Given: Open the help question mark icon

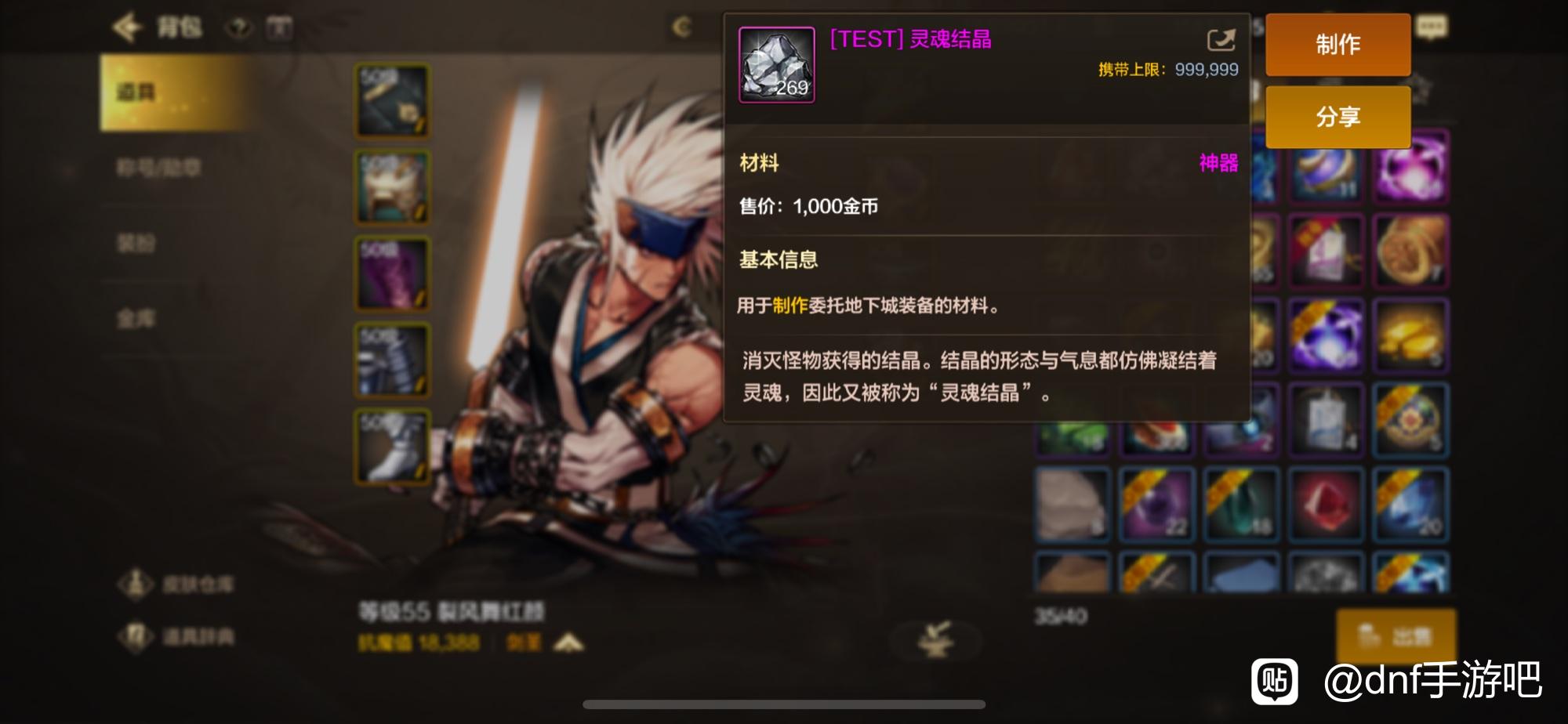Looking at the screenshot, I should pos(240,29).
